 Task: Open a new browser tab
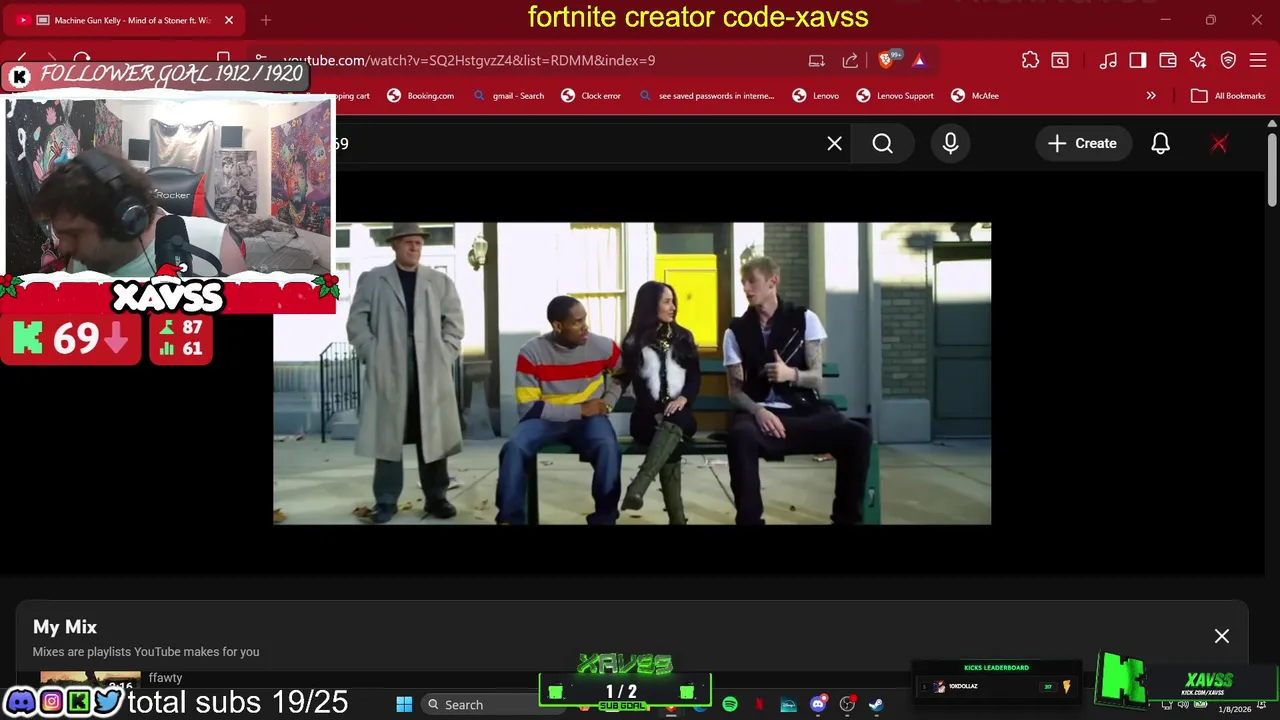[265, 20]
